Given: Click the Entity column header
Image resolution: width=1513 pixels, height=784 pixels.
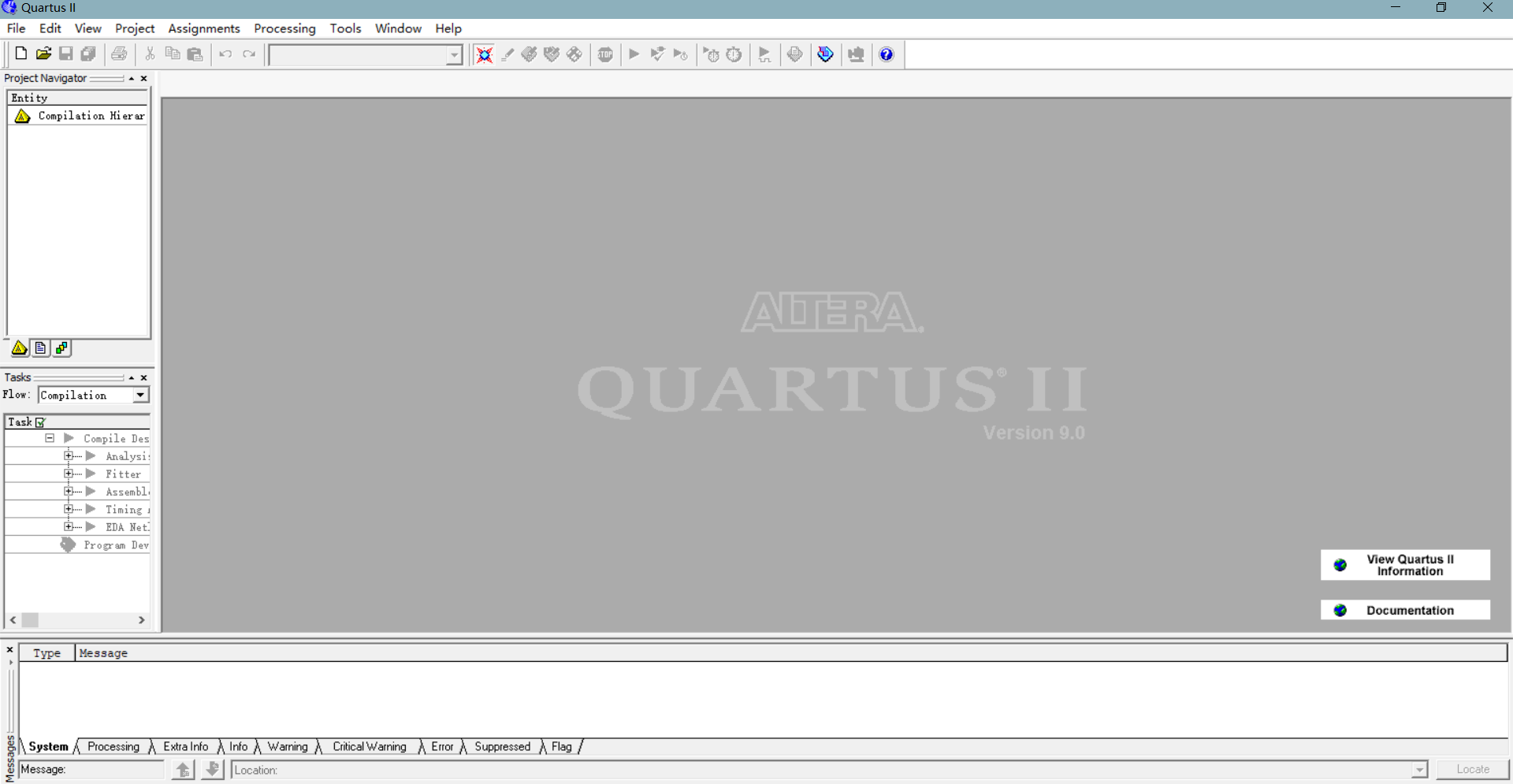Looking at the screenshot, I should pos(77,98).
